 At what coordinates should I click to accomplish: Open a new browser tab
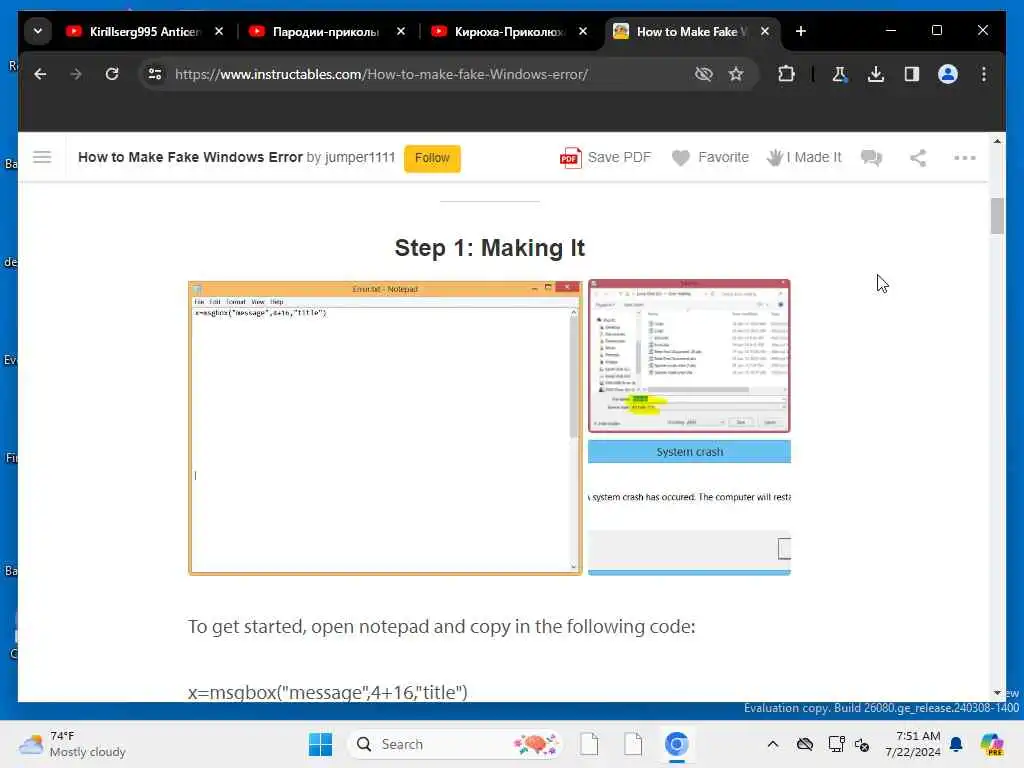801,31
